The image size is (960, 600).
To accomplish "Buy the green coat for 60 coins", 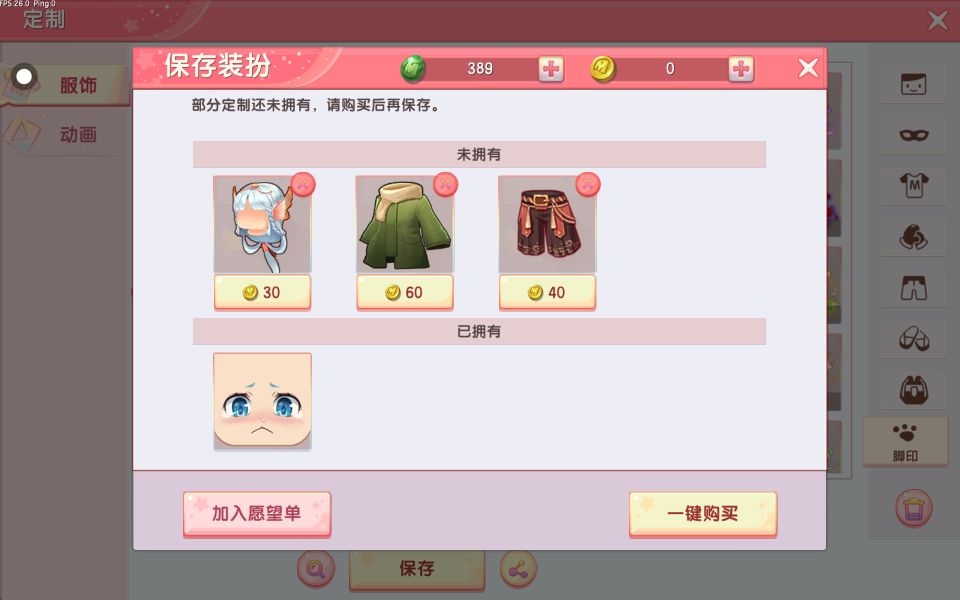I will [x=405, y=293].
